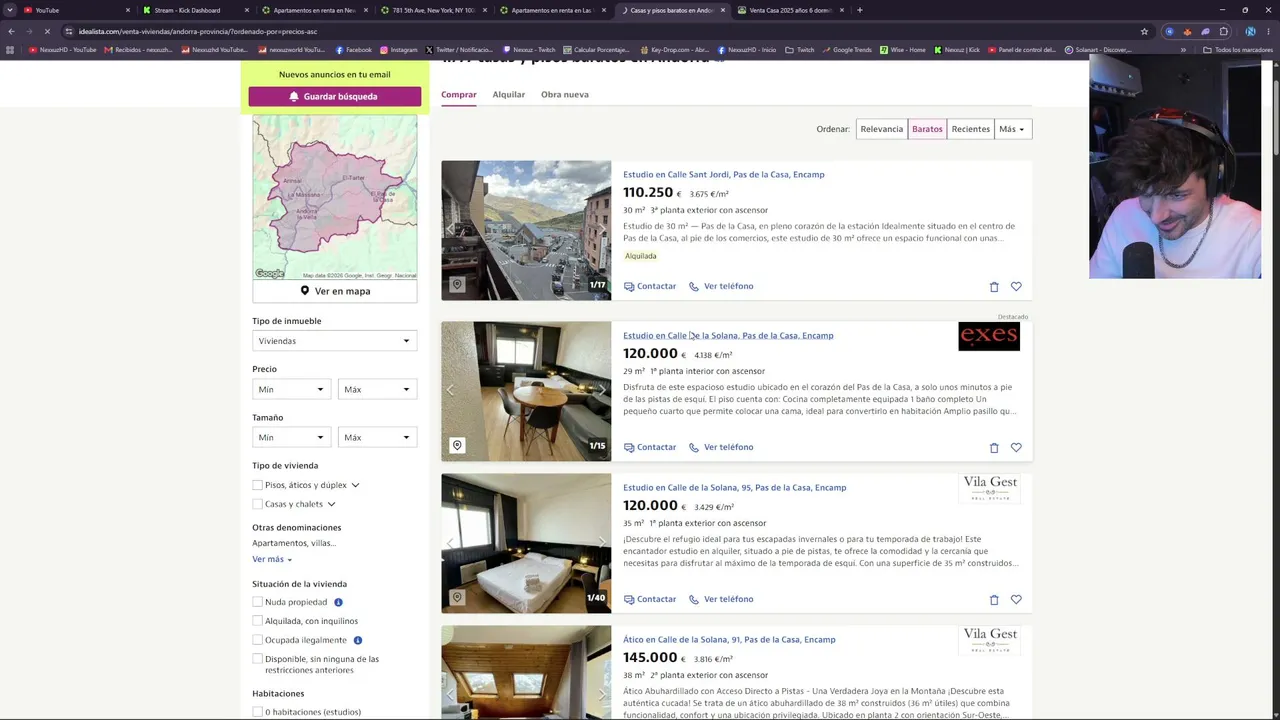The image size is (1280, 720).
Task: Open the Precio Máx dropdown
Action: point(377,389)
